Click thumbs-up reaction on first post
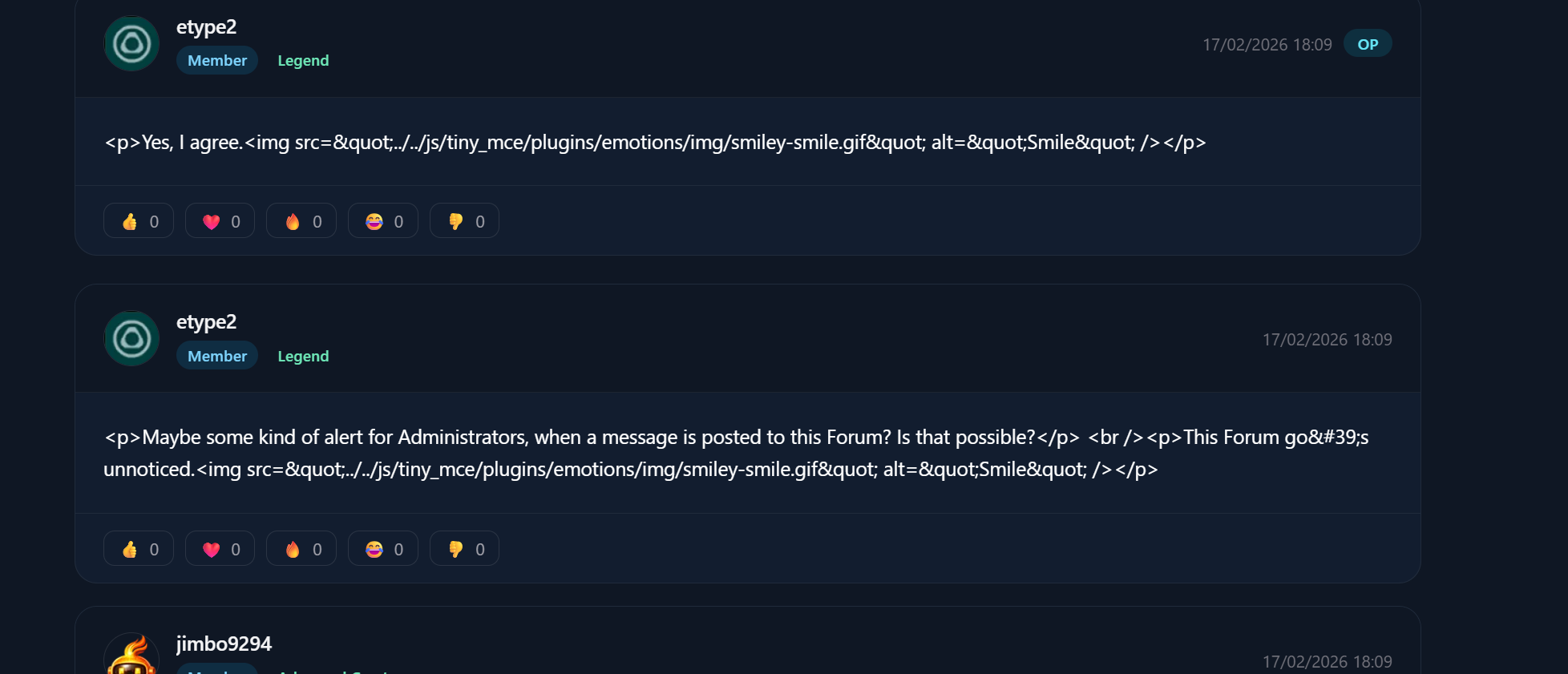Viewport: 1568px width, 674px height. [x=139, y=221]
